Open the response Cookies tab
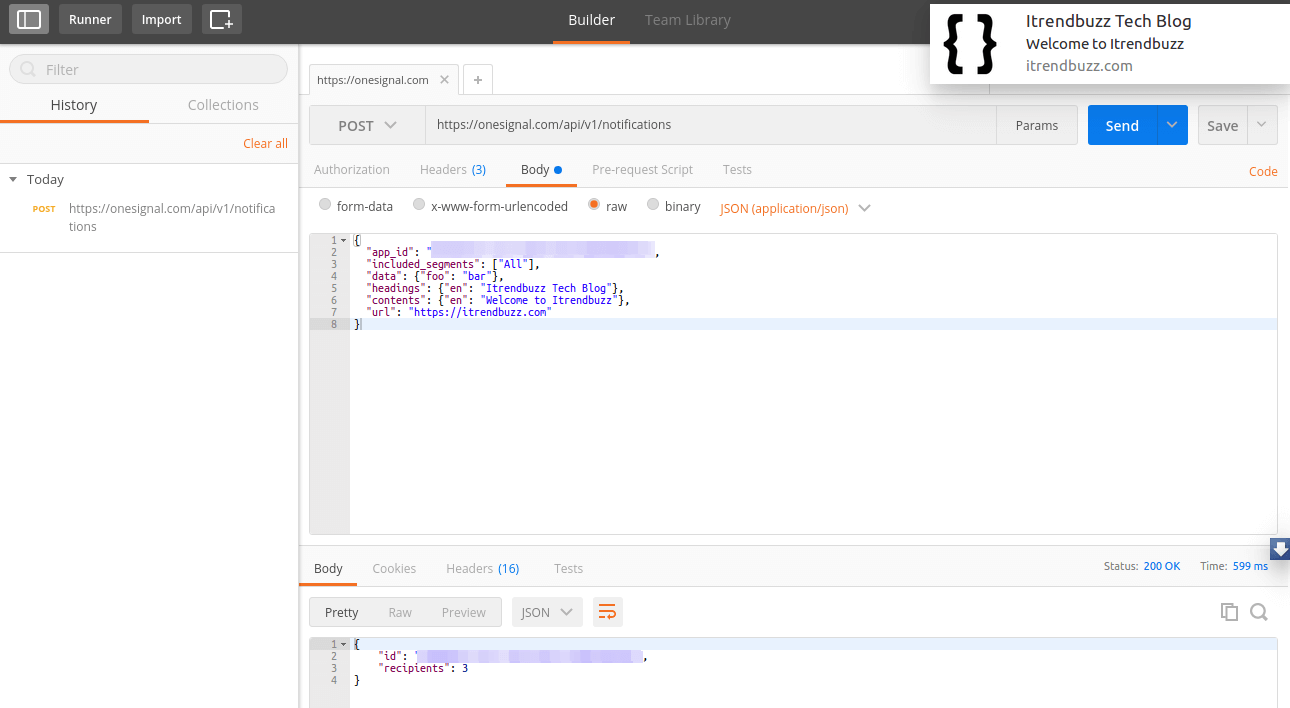This screenshot has height=708, width=1290. pos(394,568)
